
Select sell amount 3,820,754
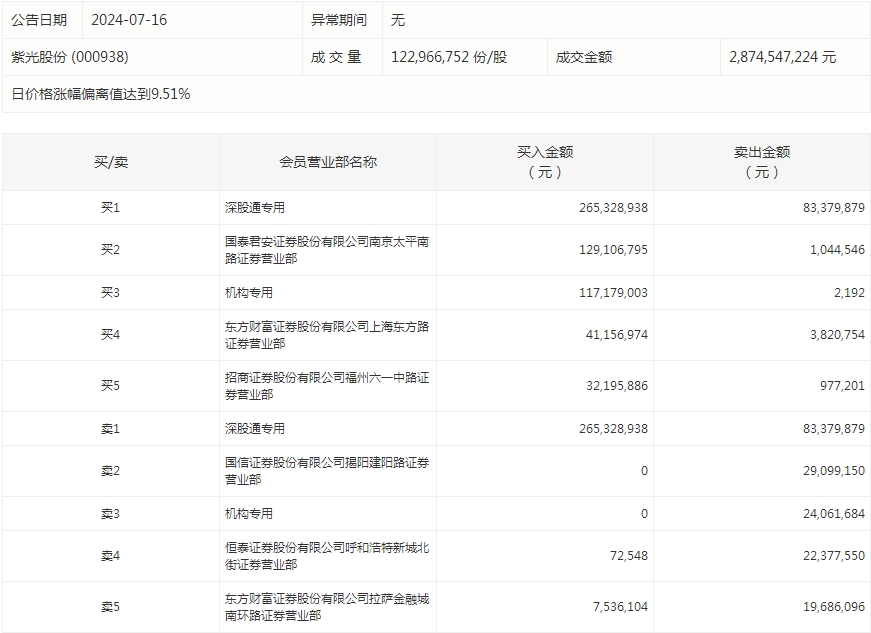tap(838, 335)
